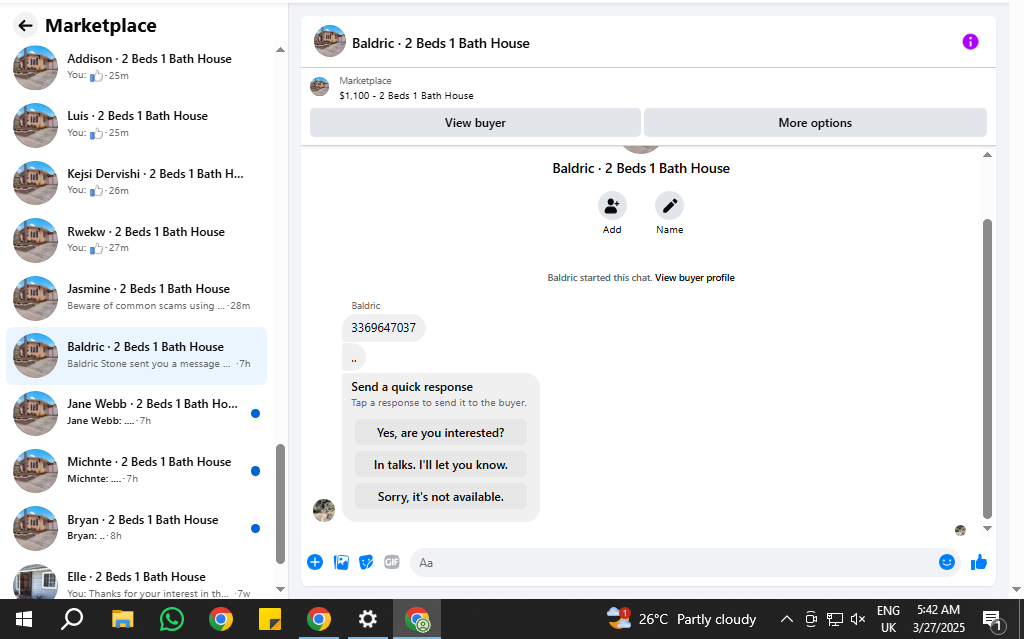Send "Yes, are you interested?" response
Screen dimensions: 1024x639
(x=441, y=433)
